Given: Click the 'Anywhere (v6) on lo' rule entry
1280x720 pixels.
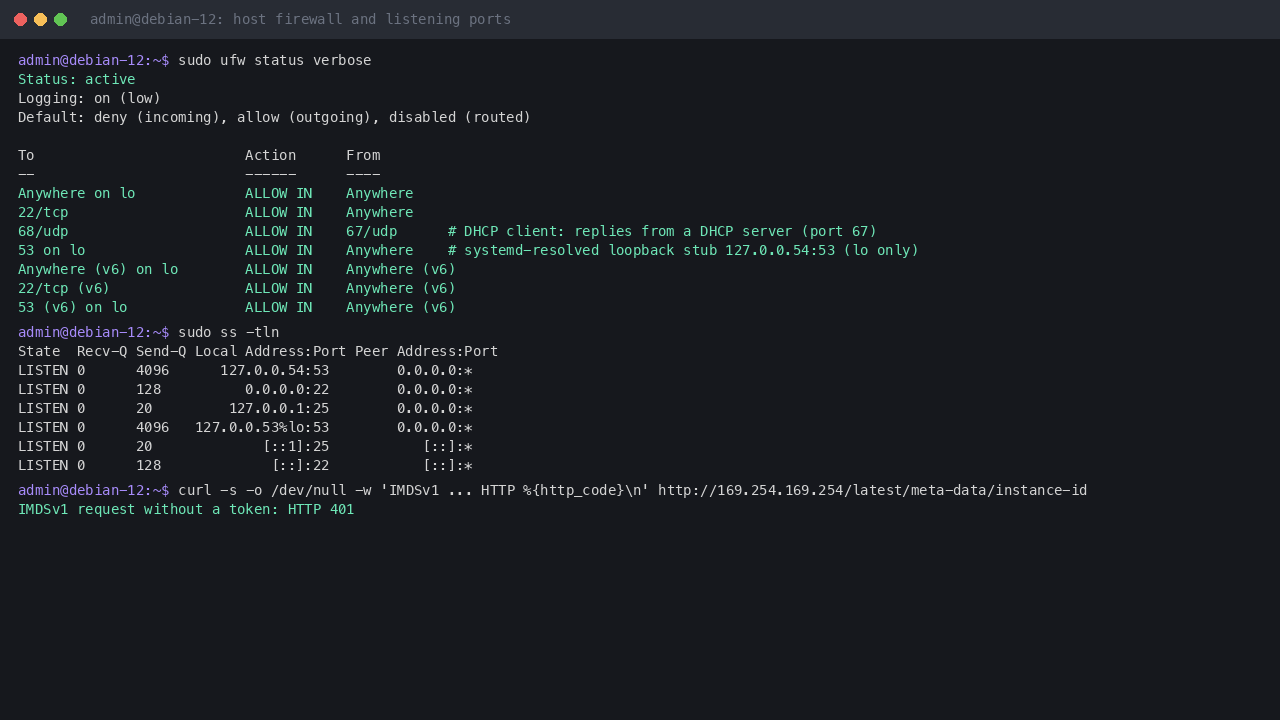Looking at the screenshot, I should (98, 269).
